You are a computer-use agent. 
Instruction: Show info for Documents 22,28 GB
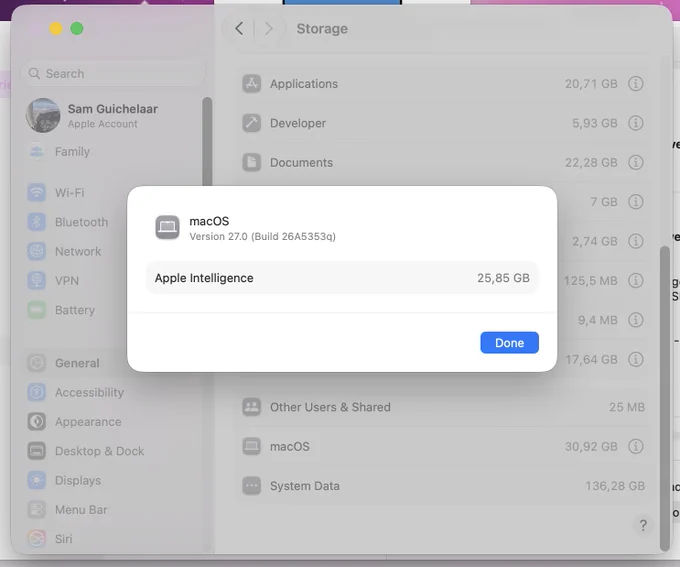(636, 162)
